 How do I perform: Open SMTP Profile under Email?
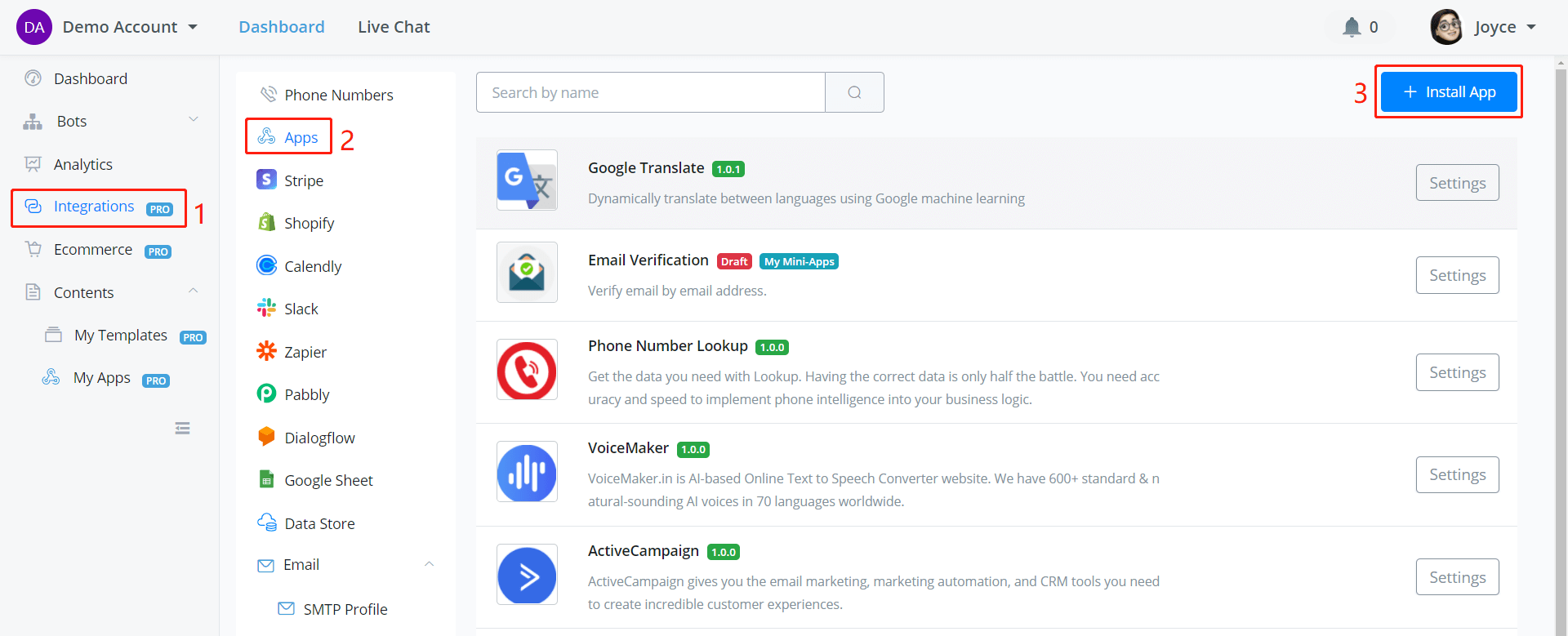(x=345, y=609)
